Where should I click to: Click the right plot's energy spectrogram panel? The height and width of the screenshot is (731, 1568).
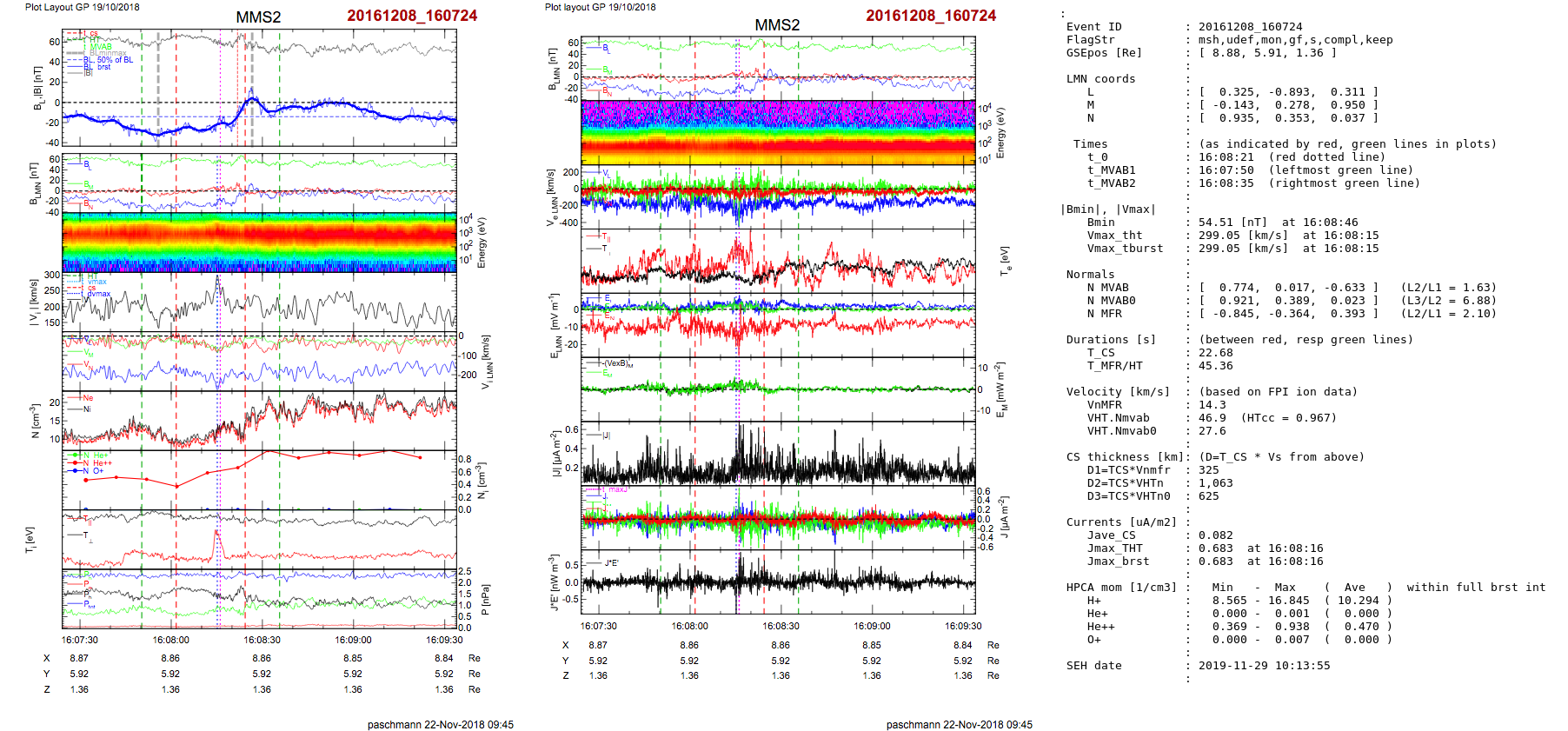tap(778, 133)
